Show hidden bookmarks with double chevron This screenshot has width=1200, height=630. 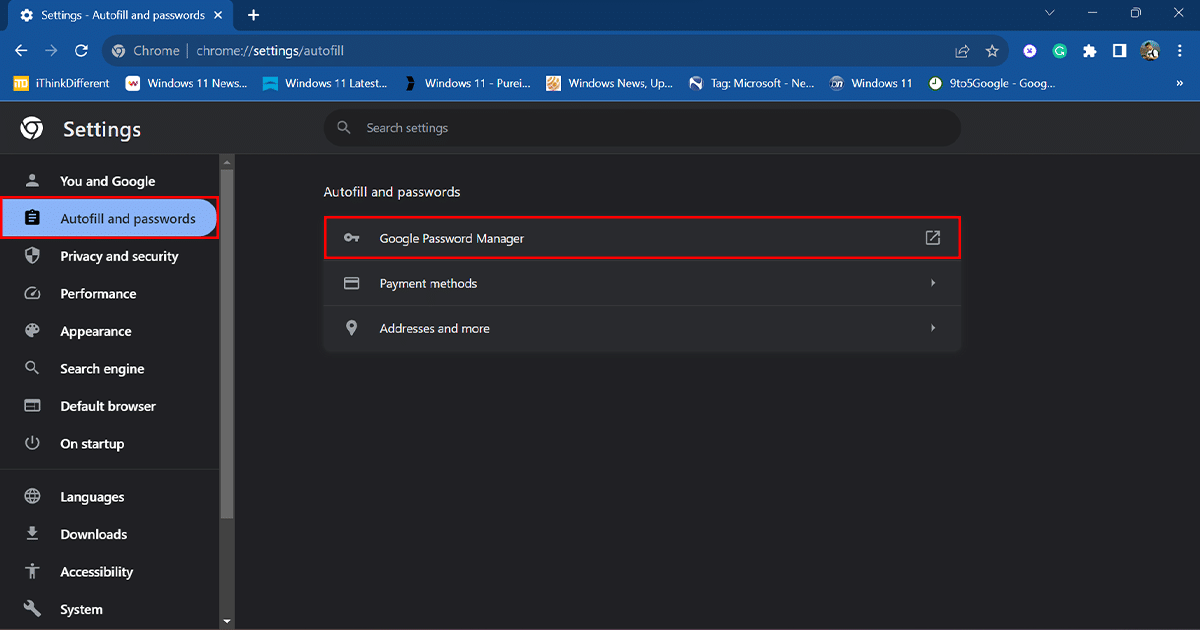click(1180, 84)
